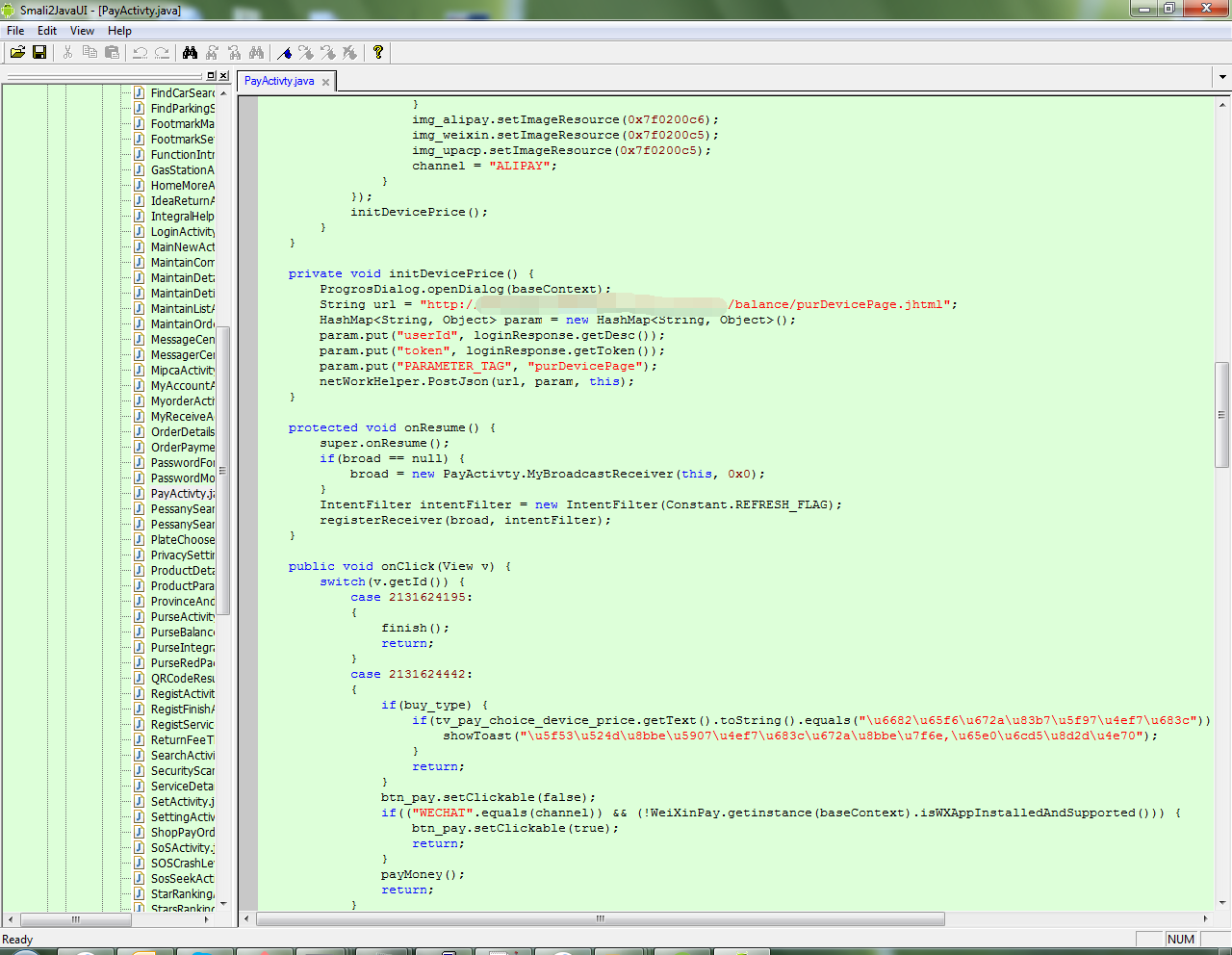Open the View menu
The height and width of the screenshot is (955, 1232).
(82, 31)
